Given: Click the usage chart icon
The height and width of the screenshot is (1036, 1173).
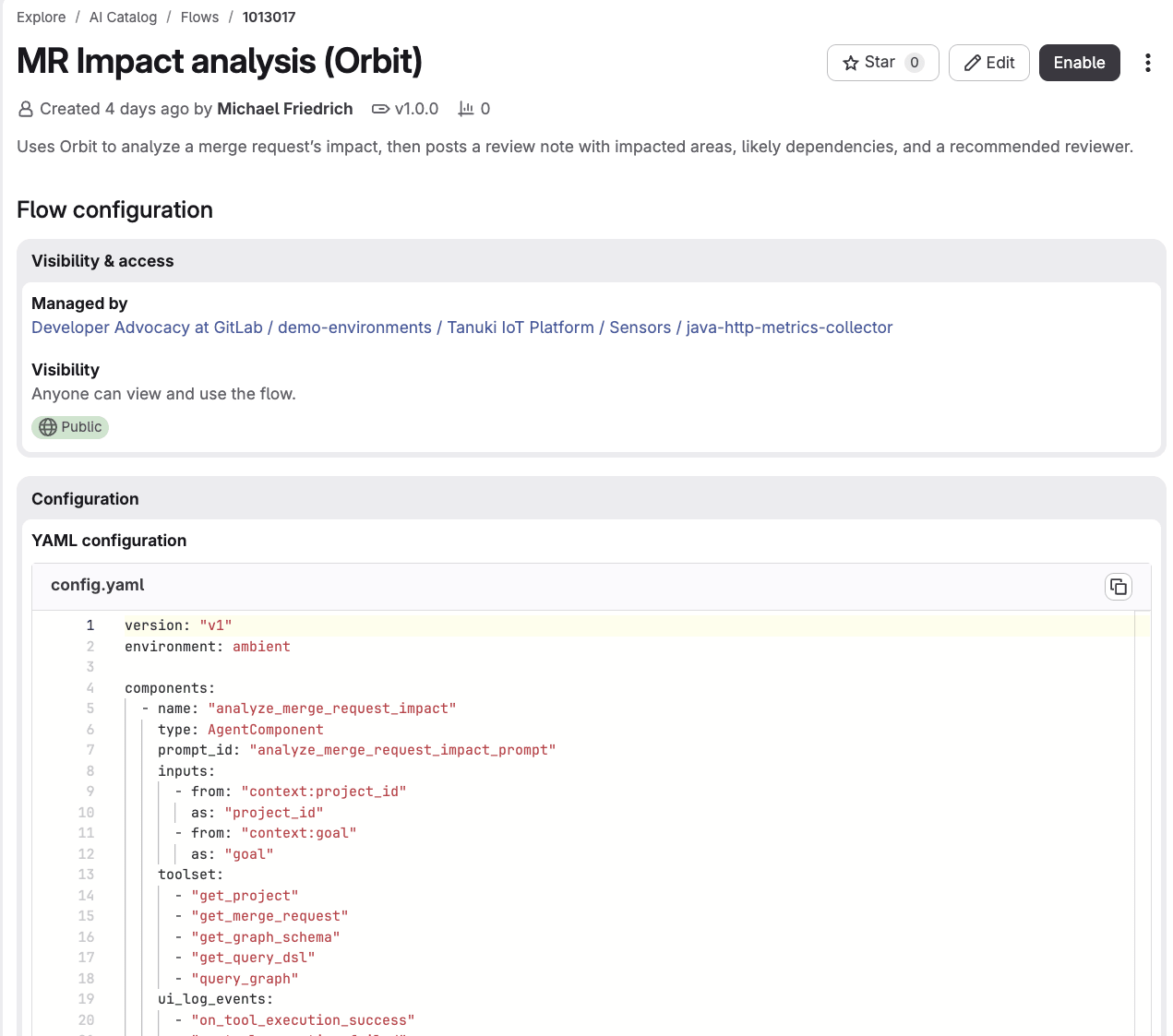Looking at the screenshot, I should tap(466, 109).
